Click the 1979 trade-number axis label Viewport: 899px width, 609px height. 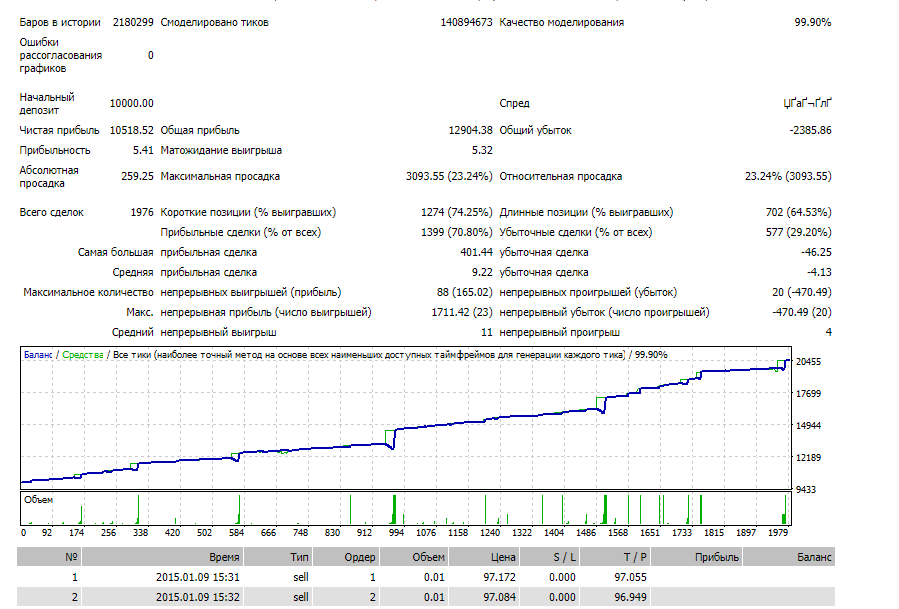pos(778,533)
